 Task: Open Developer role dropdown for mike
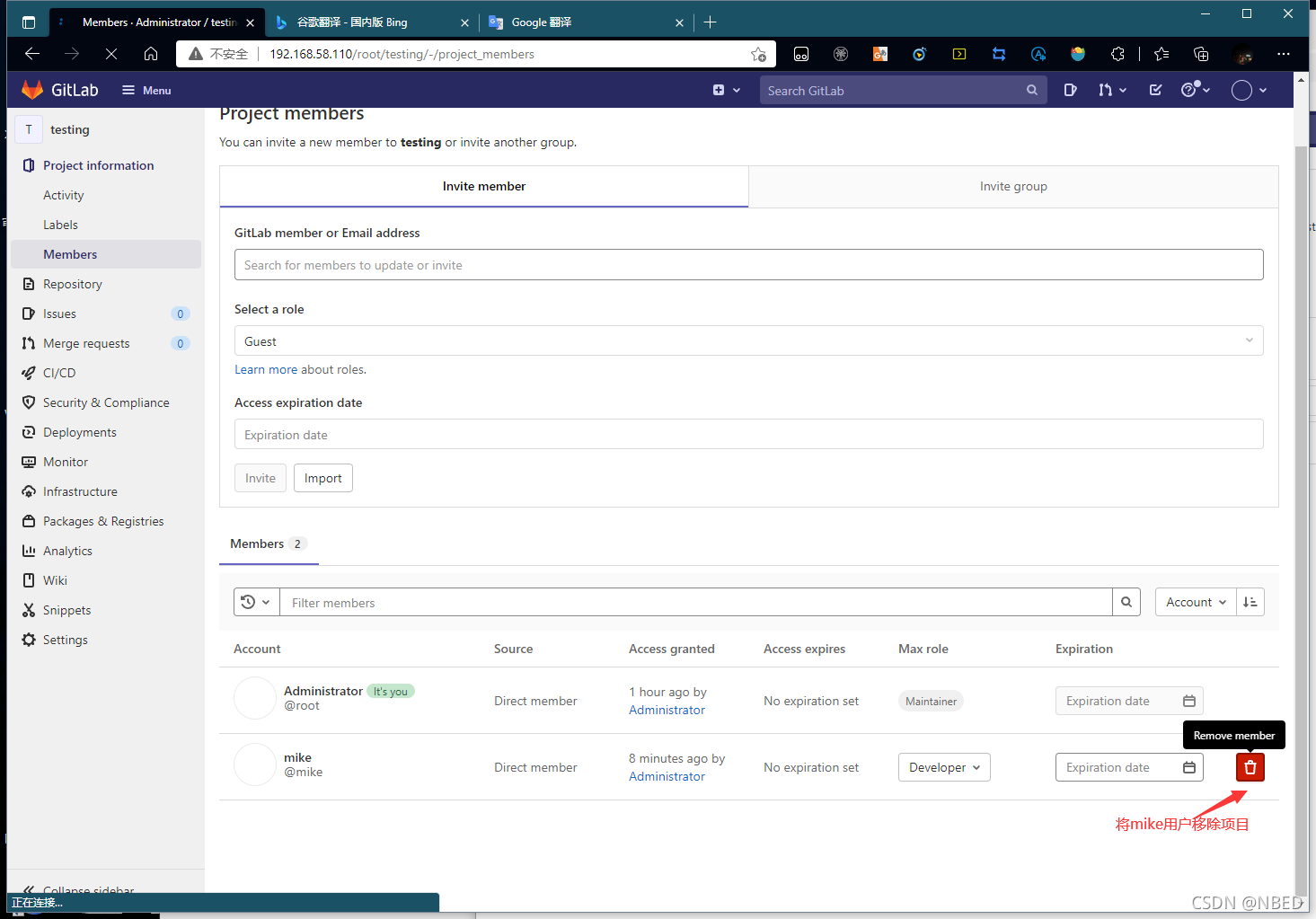click(944, 767)
